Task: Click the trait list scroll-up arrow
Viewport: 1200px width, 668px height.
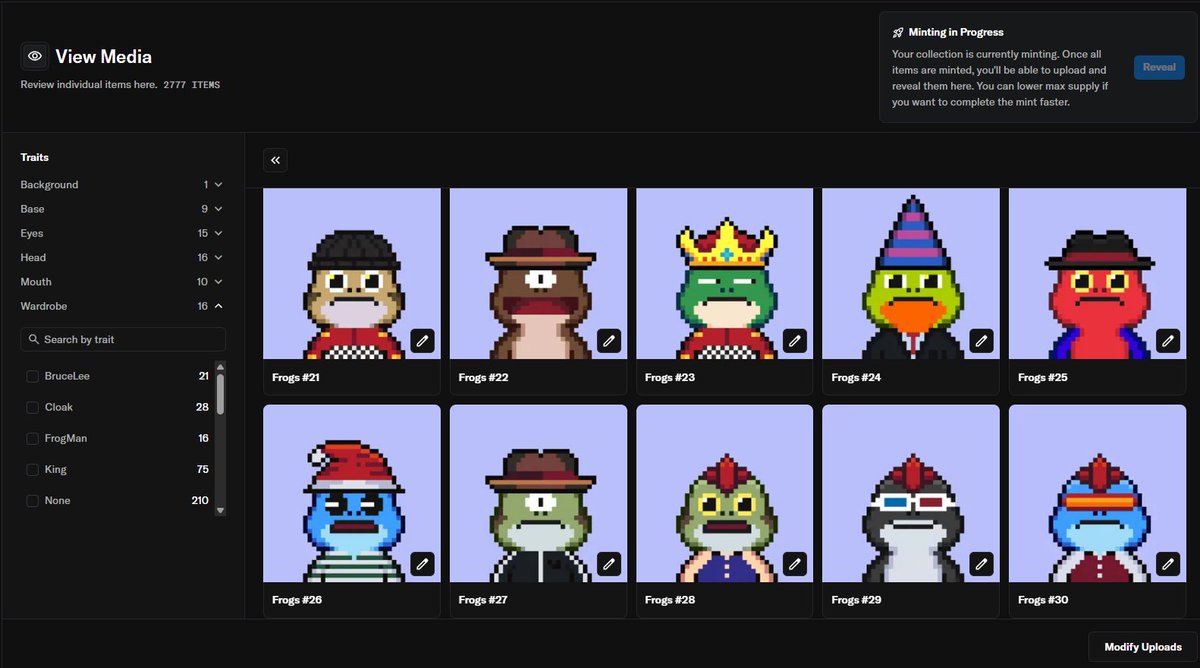Action: [220, 367]
